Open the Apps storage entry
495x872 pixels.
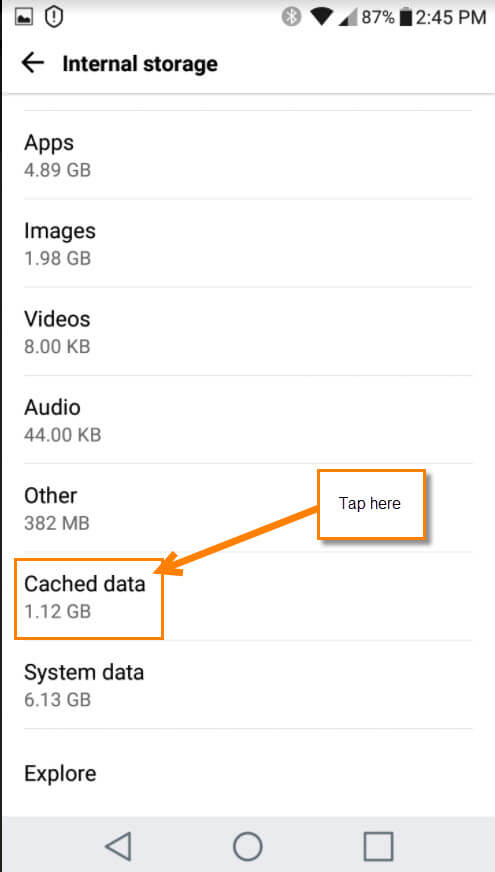[x=248, y=155]
